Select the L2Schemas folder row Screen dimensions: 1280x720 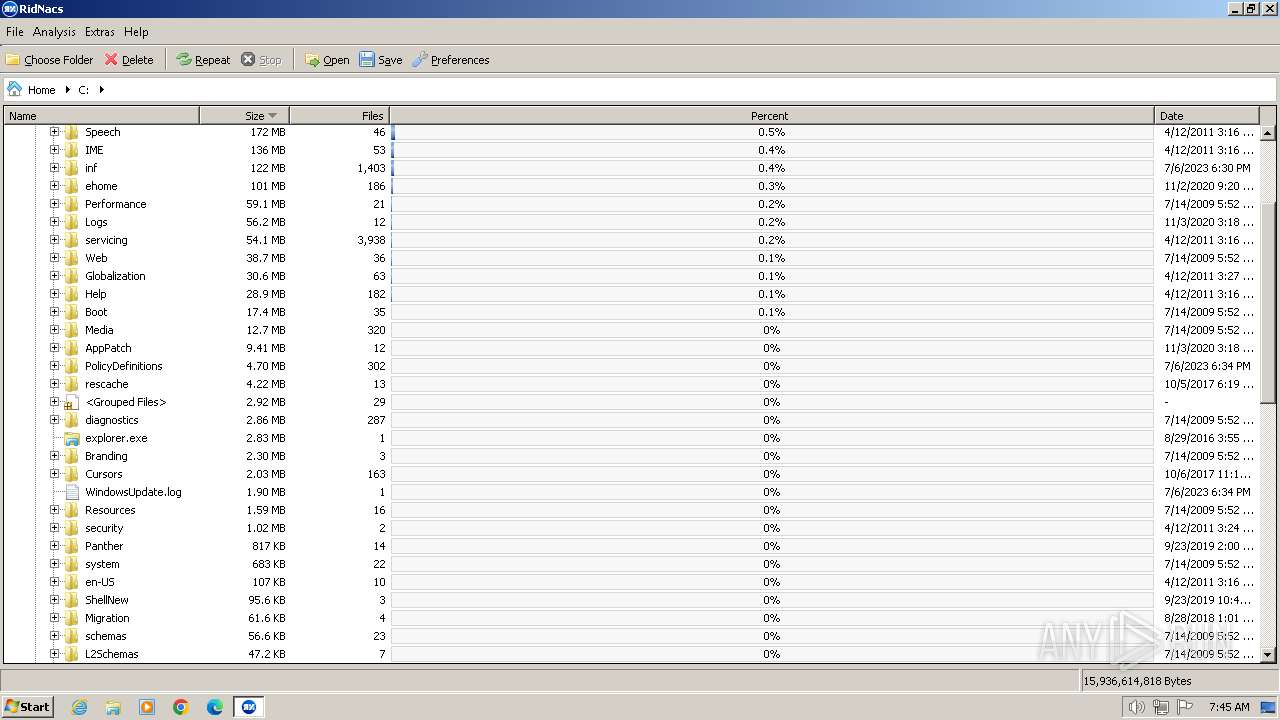coord(632,654)
